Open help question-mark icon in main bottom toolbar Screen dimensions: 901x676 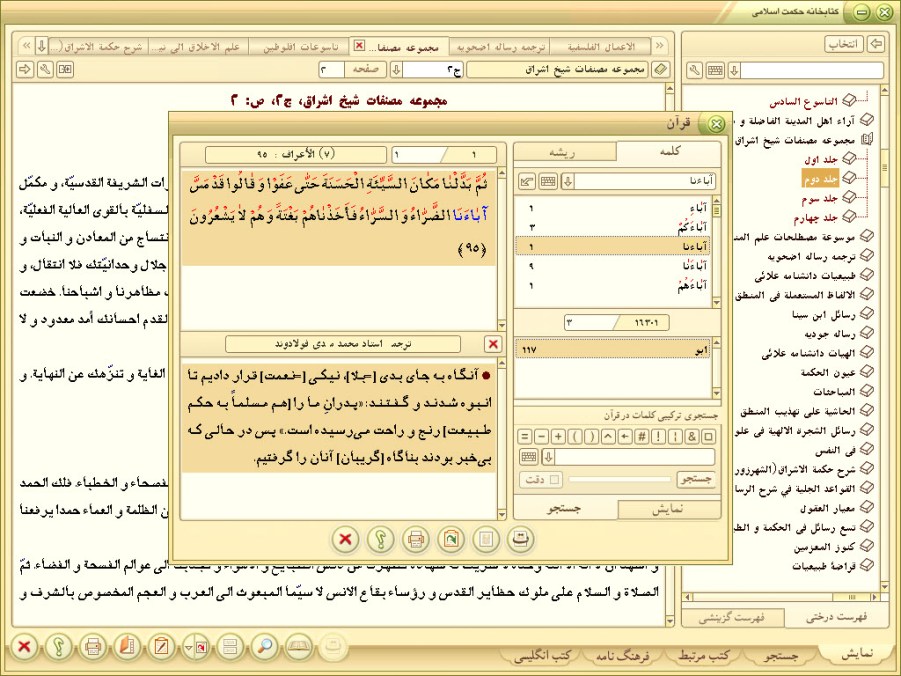click(58, 647)
